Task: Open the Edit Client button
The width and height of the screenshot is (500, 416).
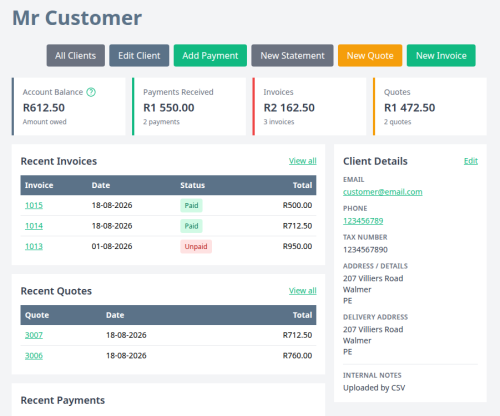Action: pos(139,56)
